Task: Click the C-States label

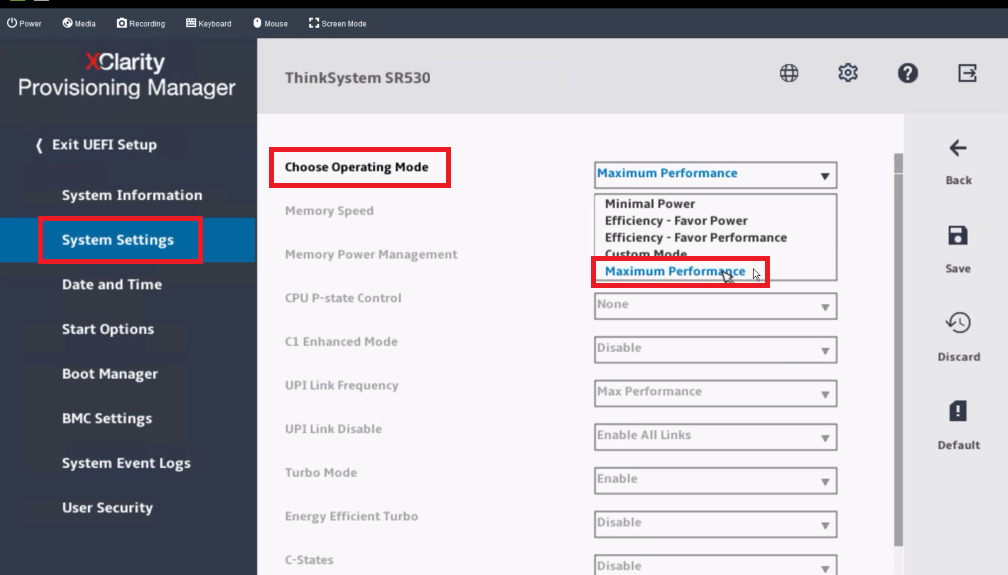Action: (x=309, y=560)
